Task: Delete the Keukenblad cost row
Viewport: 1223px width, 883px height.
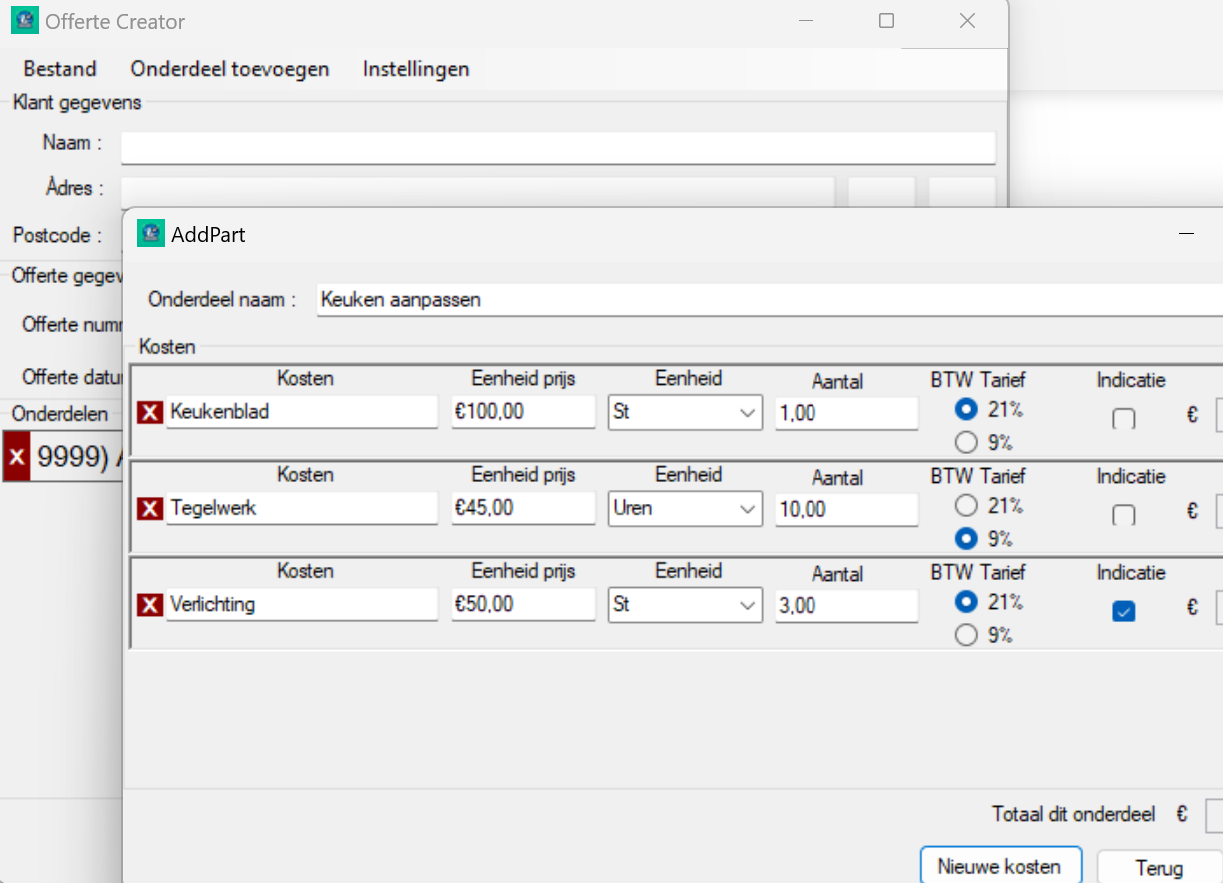Action: tap(149, 412)
